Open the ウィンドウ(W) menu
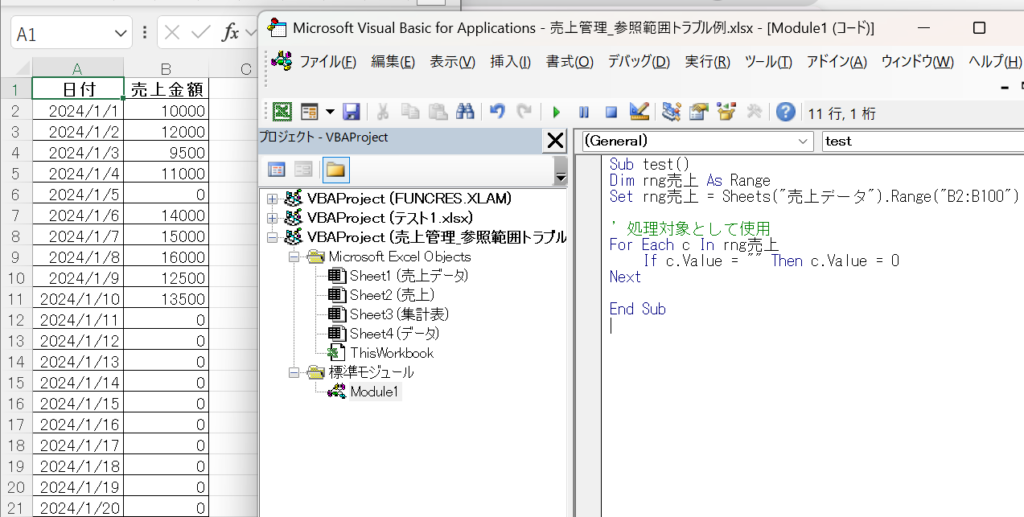 (918, 62)
